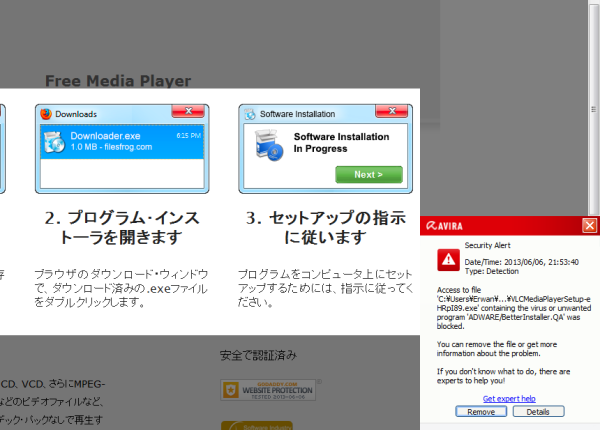
Task: Click the Downloader.exe file icon
Action: [x=54, y=142]
